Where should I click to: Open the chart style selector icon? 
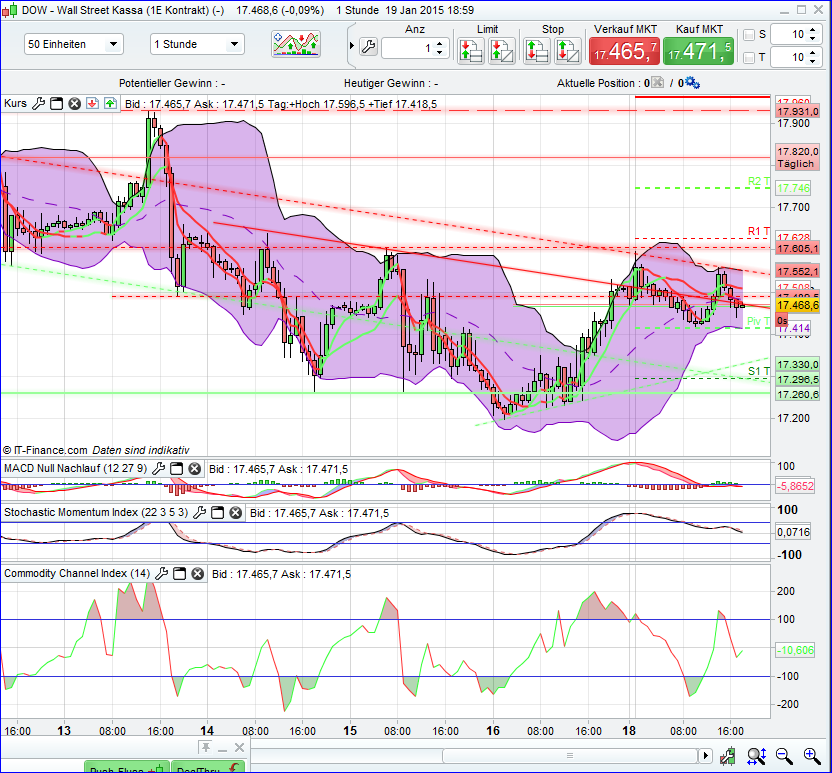point(296,44)
